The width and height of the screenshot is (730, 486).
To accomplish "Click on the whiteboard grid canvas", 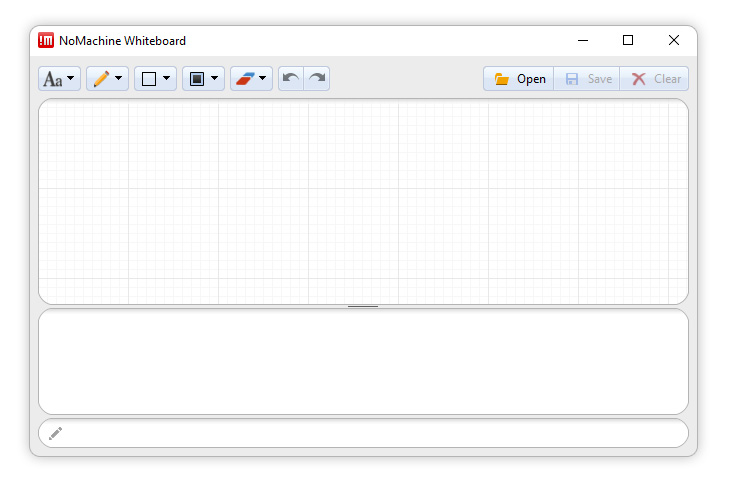I will (363, 200).
